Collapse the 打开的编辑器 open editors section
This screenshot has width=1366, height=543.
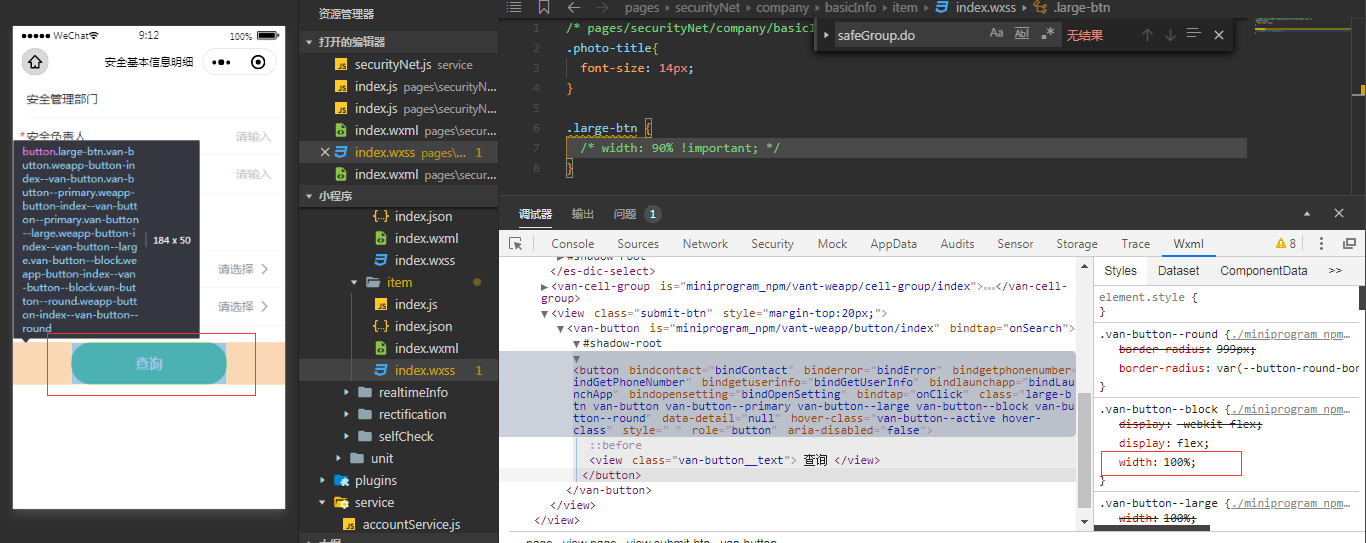[x=399, y=42]
